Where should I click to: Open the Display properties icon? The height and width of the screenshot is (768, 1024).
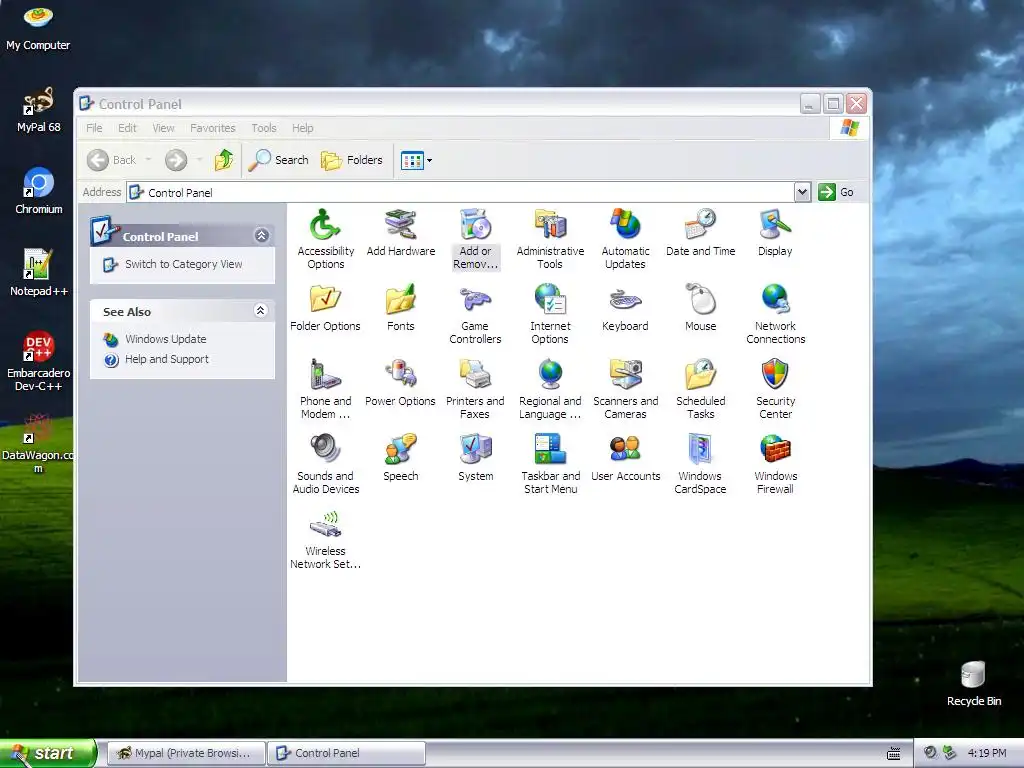(x=775, y=233)
